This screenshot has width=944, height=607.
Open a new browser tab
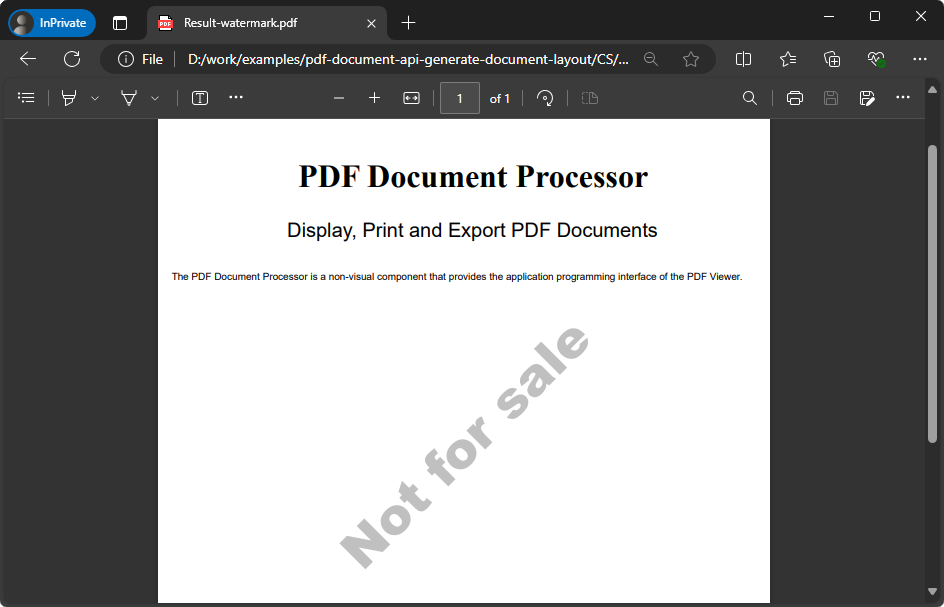[408, 23]
